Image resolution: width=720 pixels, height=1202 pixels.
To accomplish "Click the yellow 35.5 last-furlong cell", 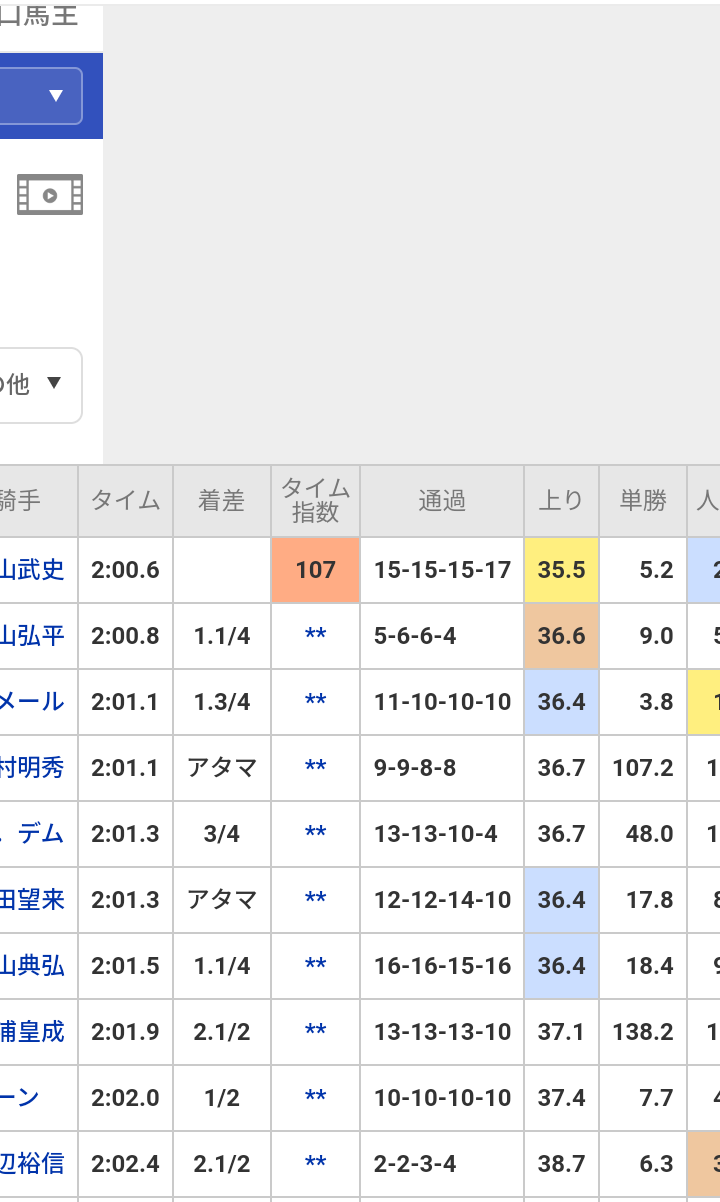I will click(561, 570).
